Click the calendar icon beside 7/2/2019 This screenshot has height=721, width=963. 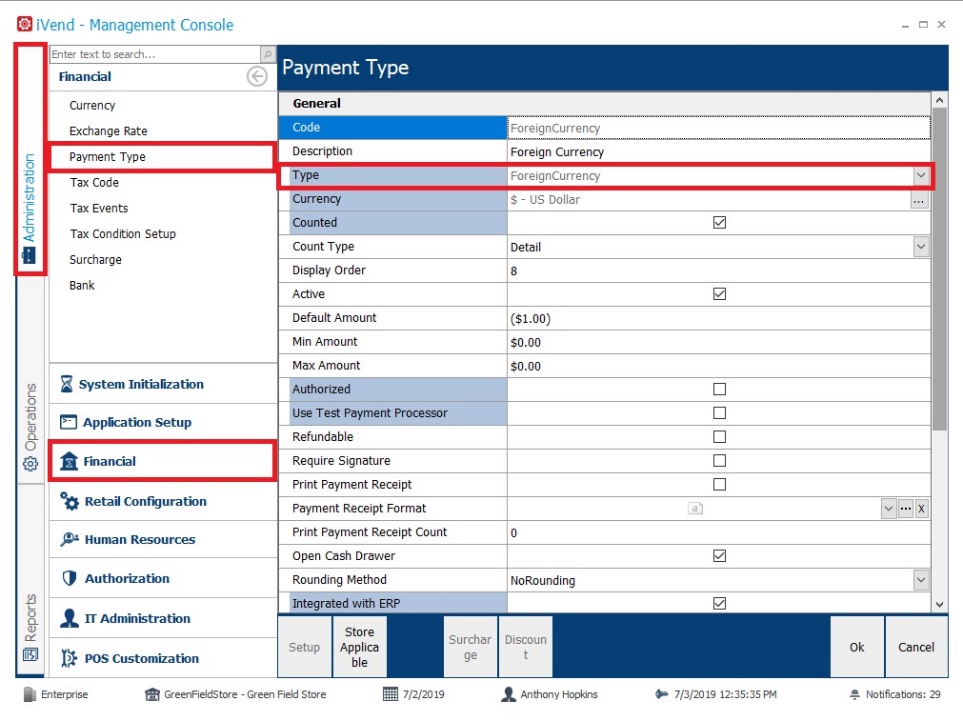[391, 694]
